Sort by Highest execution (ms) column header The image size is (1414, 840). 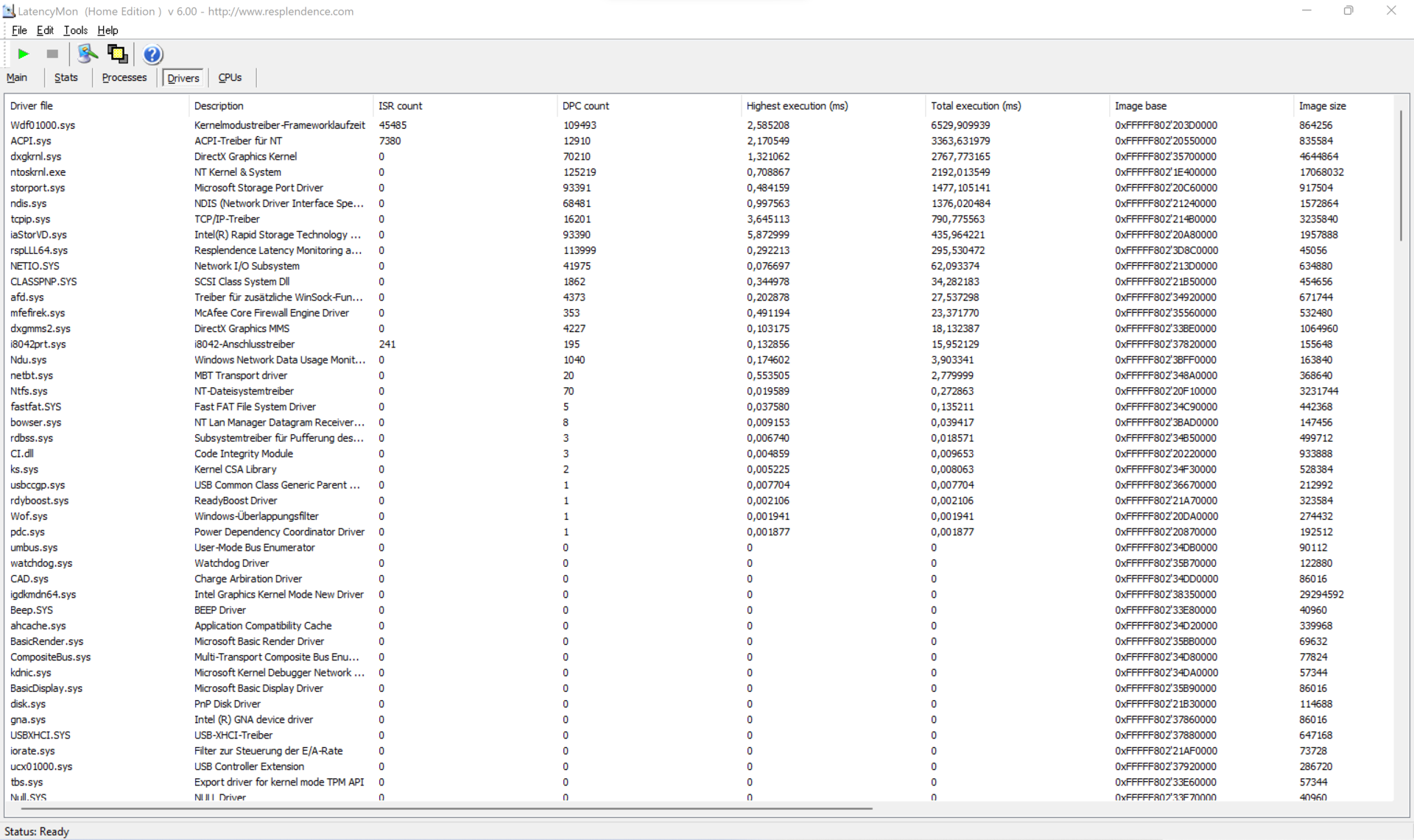pyautogui.click(x=797, y=106)
